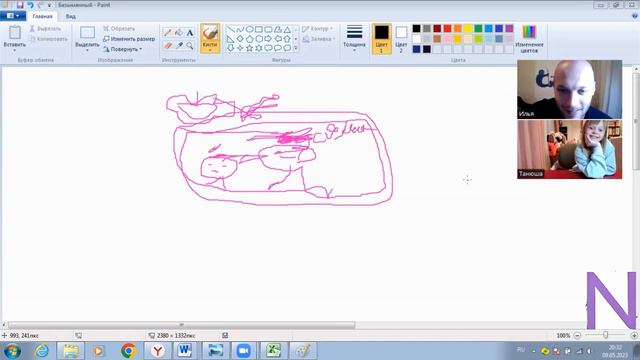This screenshot has height=360, width=640.
Task: Open the Paint file menu button
Action: pyautogui.click(x=13, y=16)
